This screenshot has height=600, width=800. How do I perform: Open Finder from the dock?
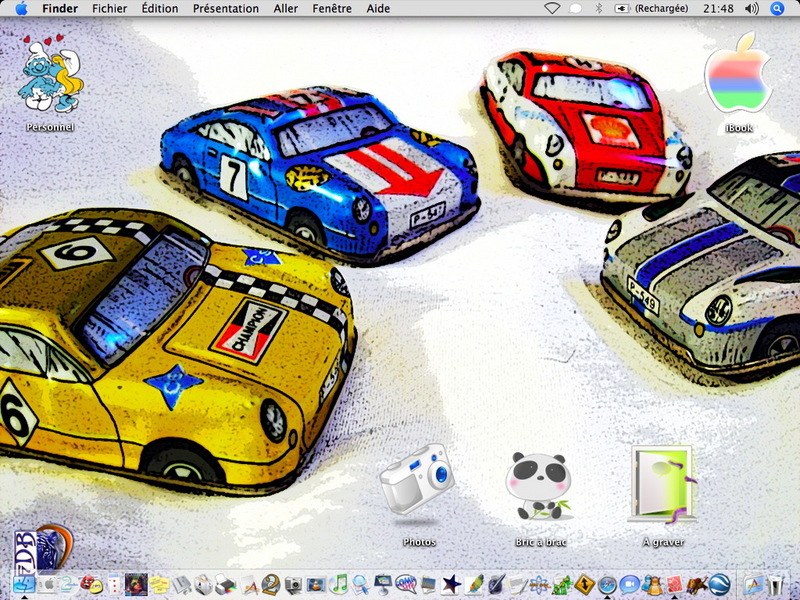click(23, 584)
